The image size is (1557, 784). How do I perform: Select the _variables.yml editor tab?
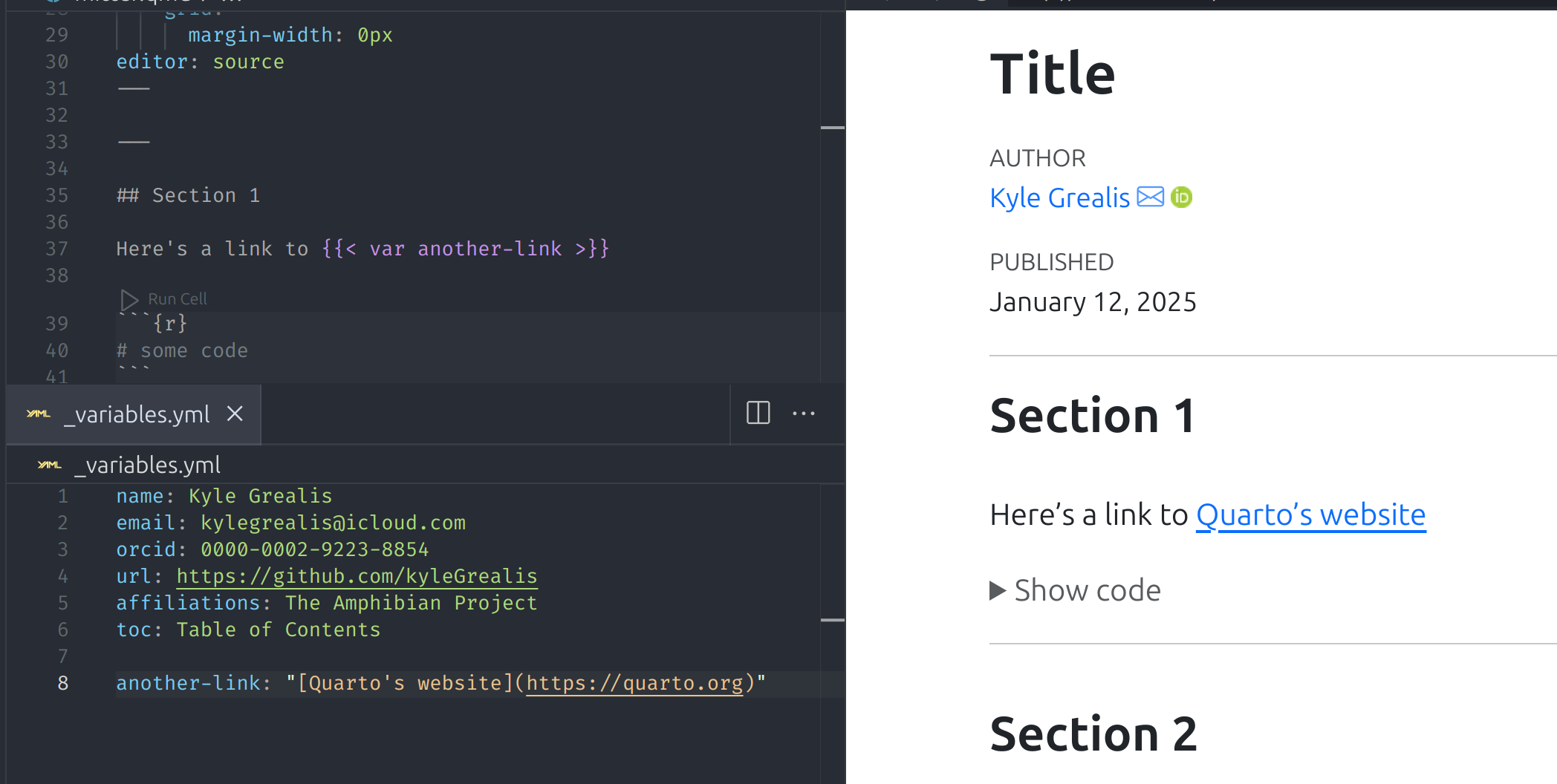pos(134,414)
